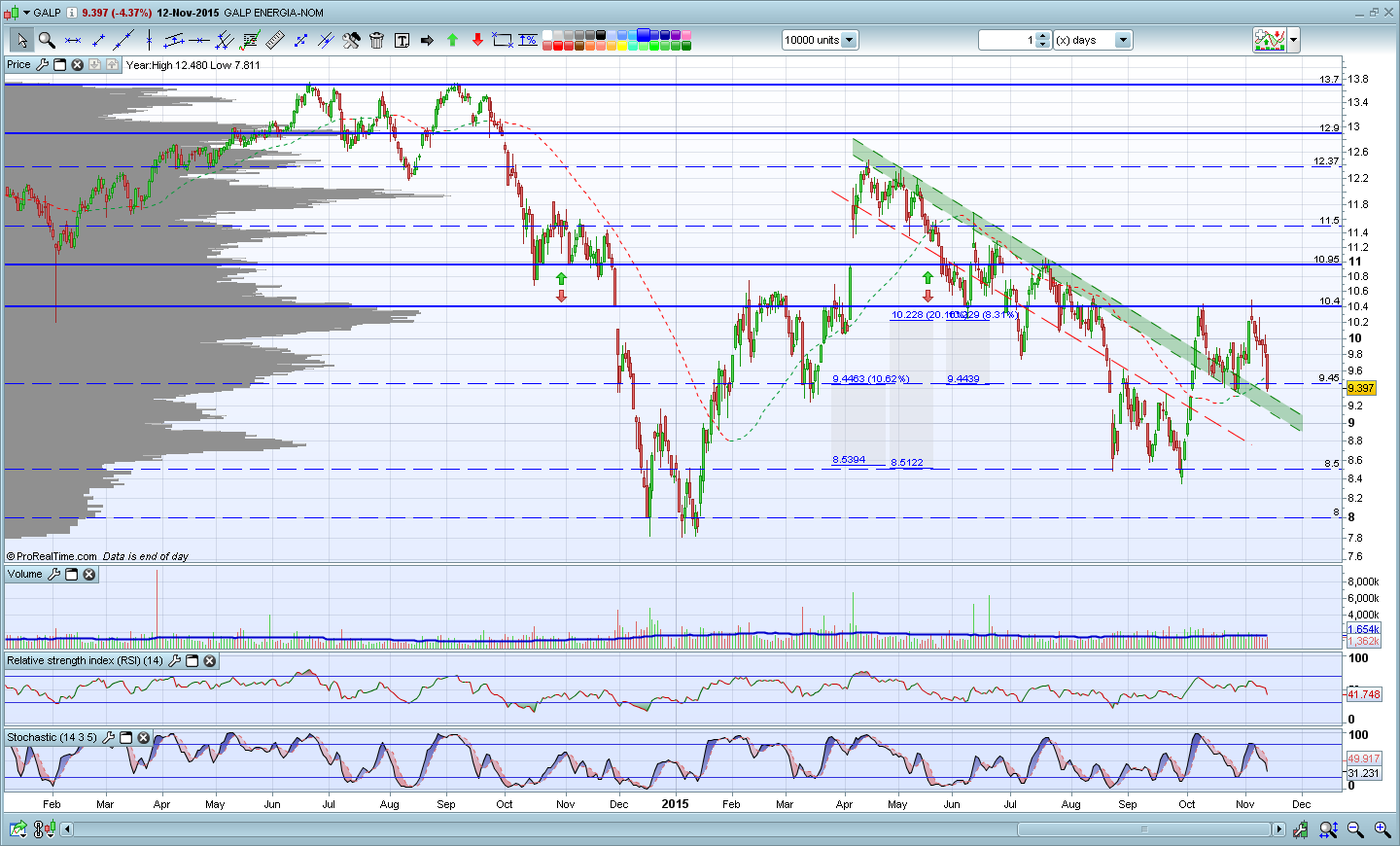Screen dimensions: 1400x846
Task: Choose the black right arrow marker tool
Action: tap(427, 40)
